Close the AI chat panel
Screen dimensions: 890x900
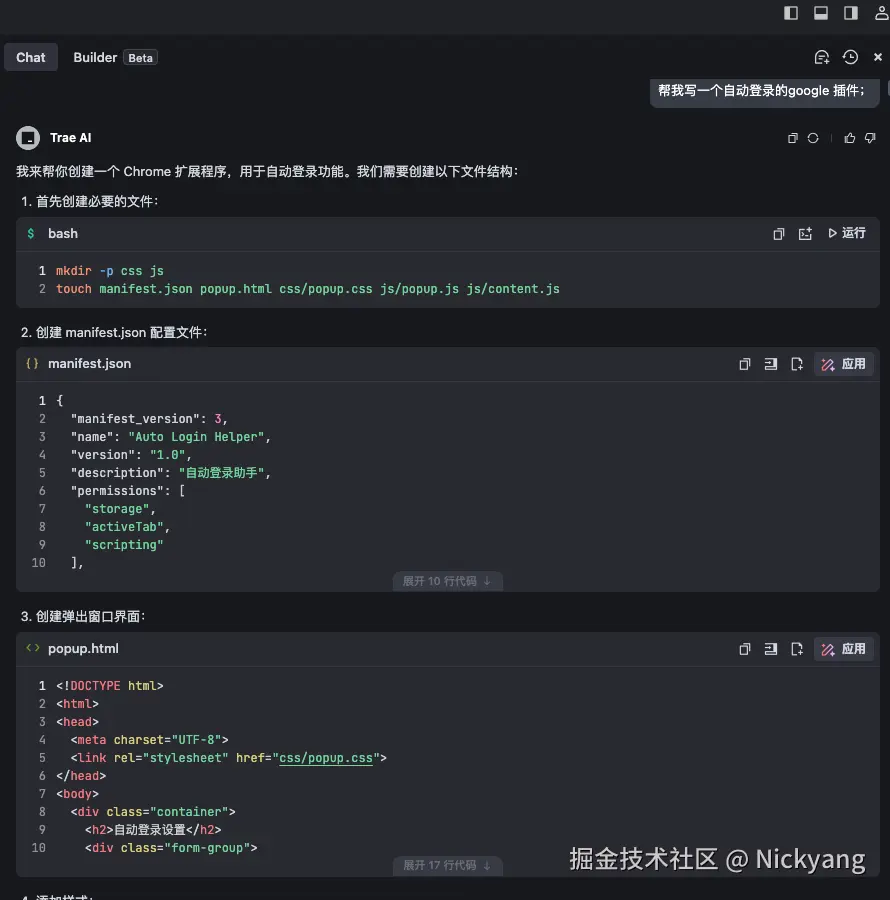[877, 57]
